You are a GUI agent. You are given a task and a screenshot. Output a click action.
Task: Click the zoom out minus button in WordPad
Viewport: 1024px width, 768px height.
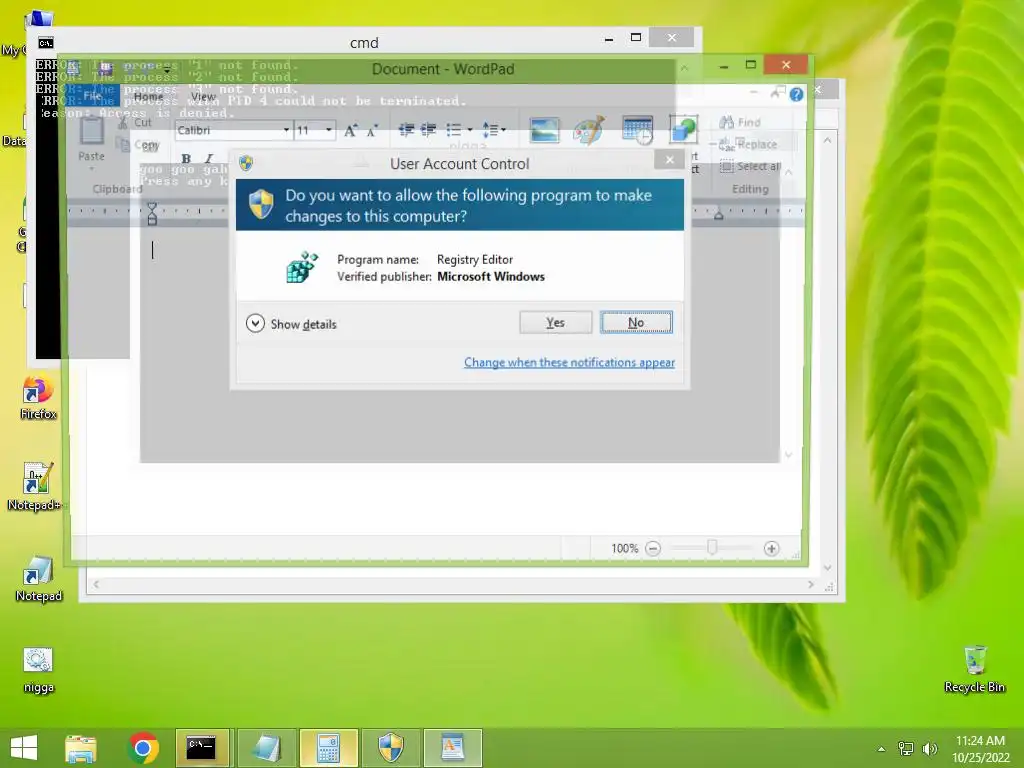(653, 549)
